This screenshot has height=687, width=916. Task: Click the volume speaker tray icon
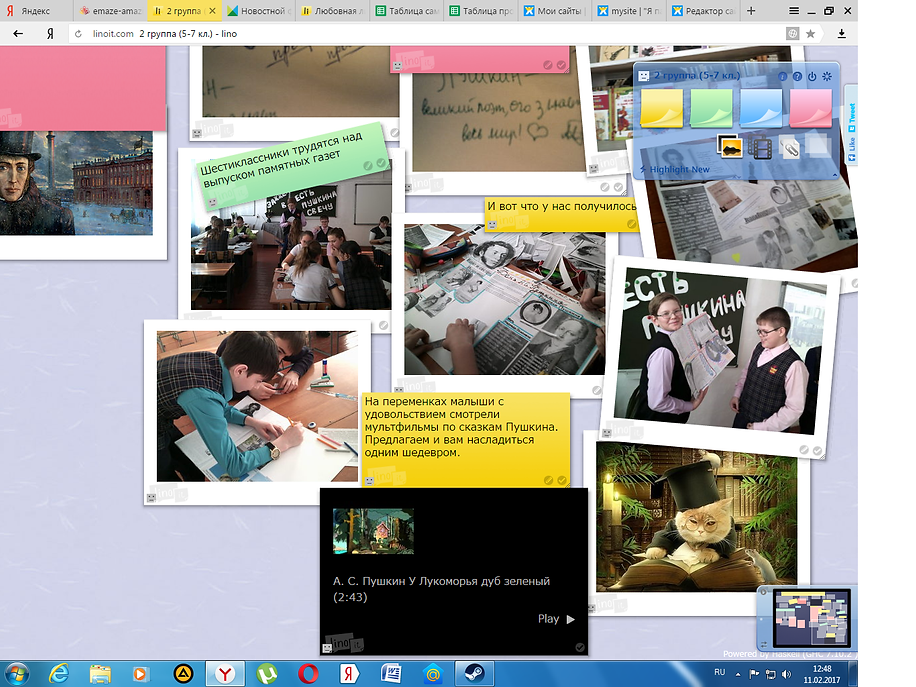pyautogui.click(x=786, y=674)
